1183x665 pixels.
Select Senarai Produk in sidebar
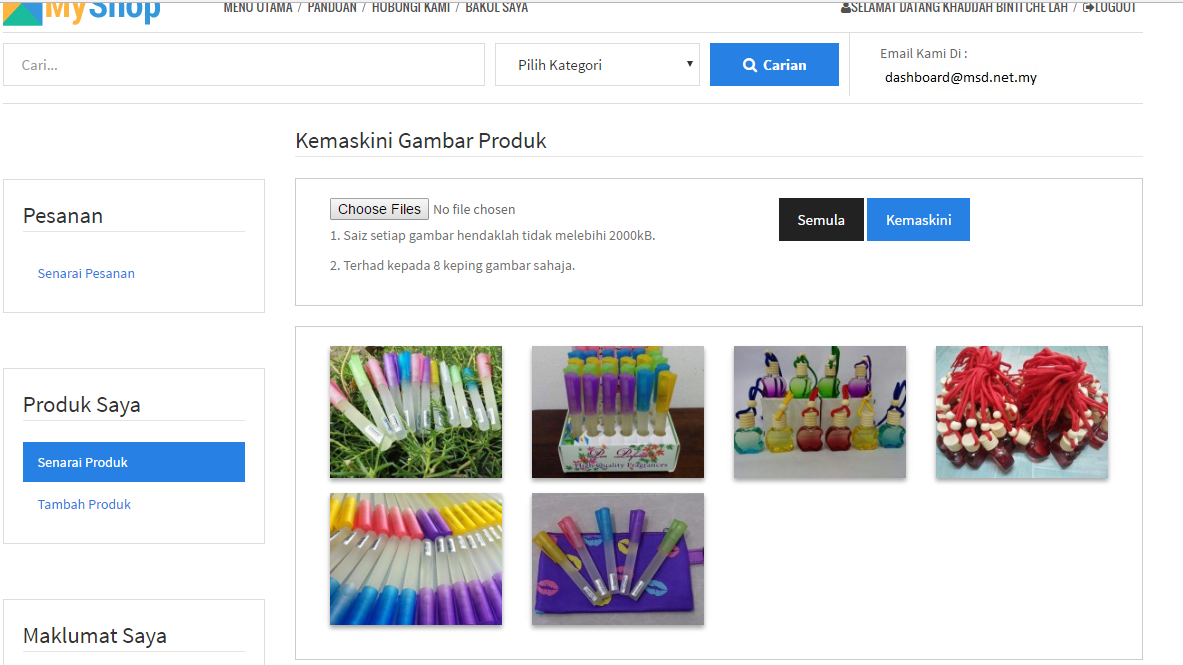[134, 462]
